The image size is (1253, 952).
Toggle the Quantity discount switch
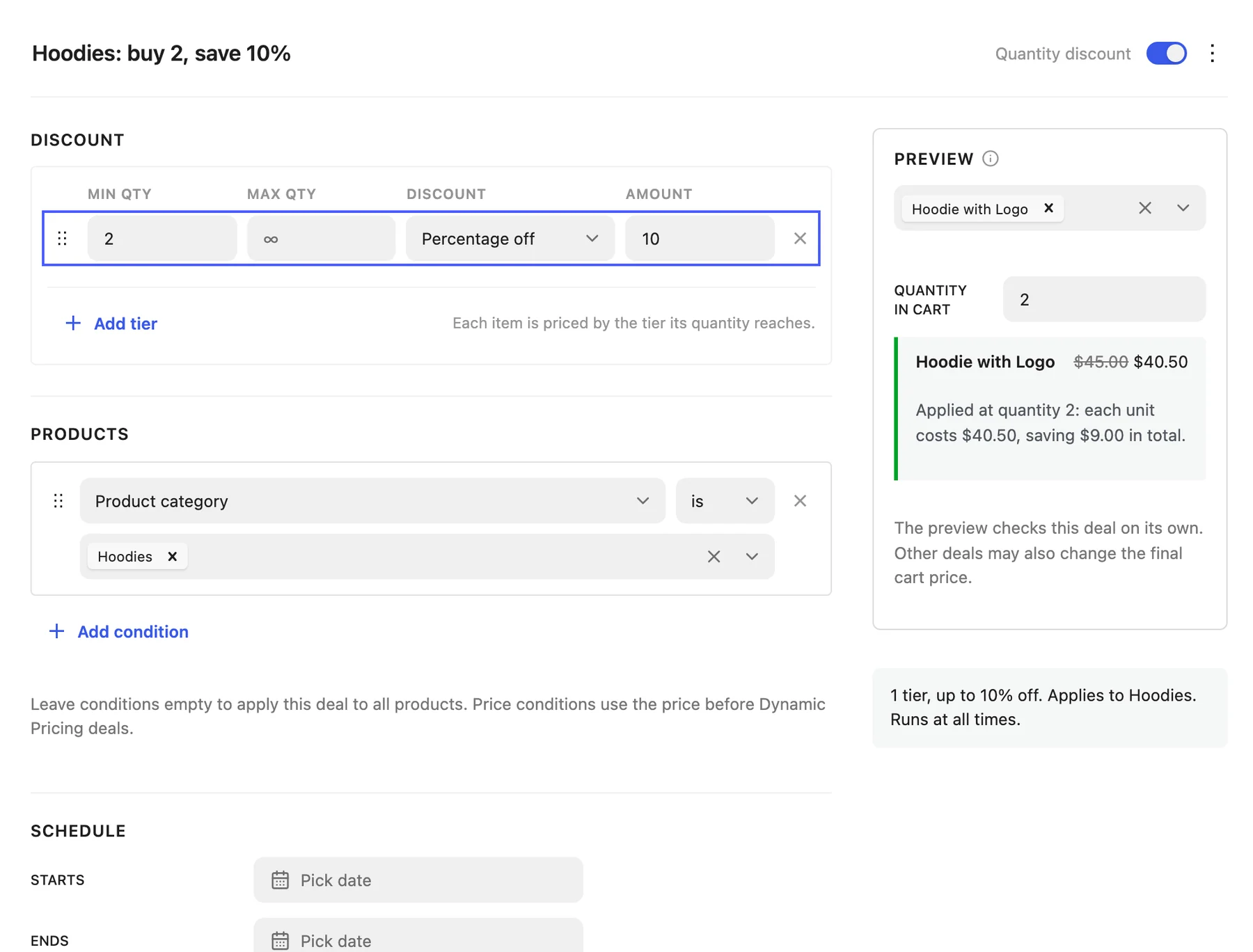click(x=1166, y=54)
